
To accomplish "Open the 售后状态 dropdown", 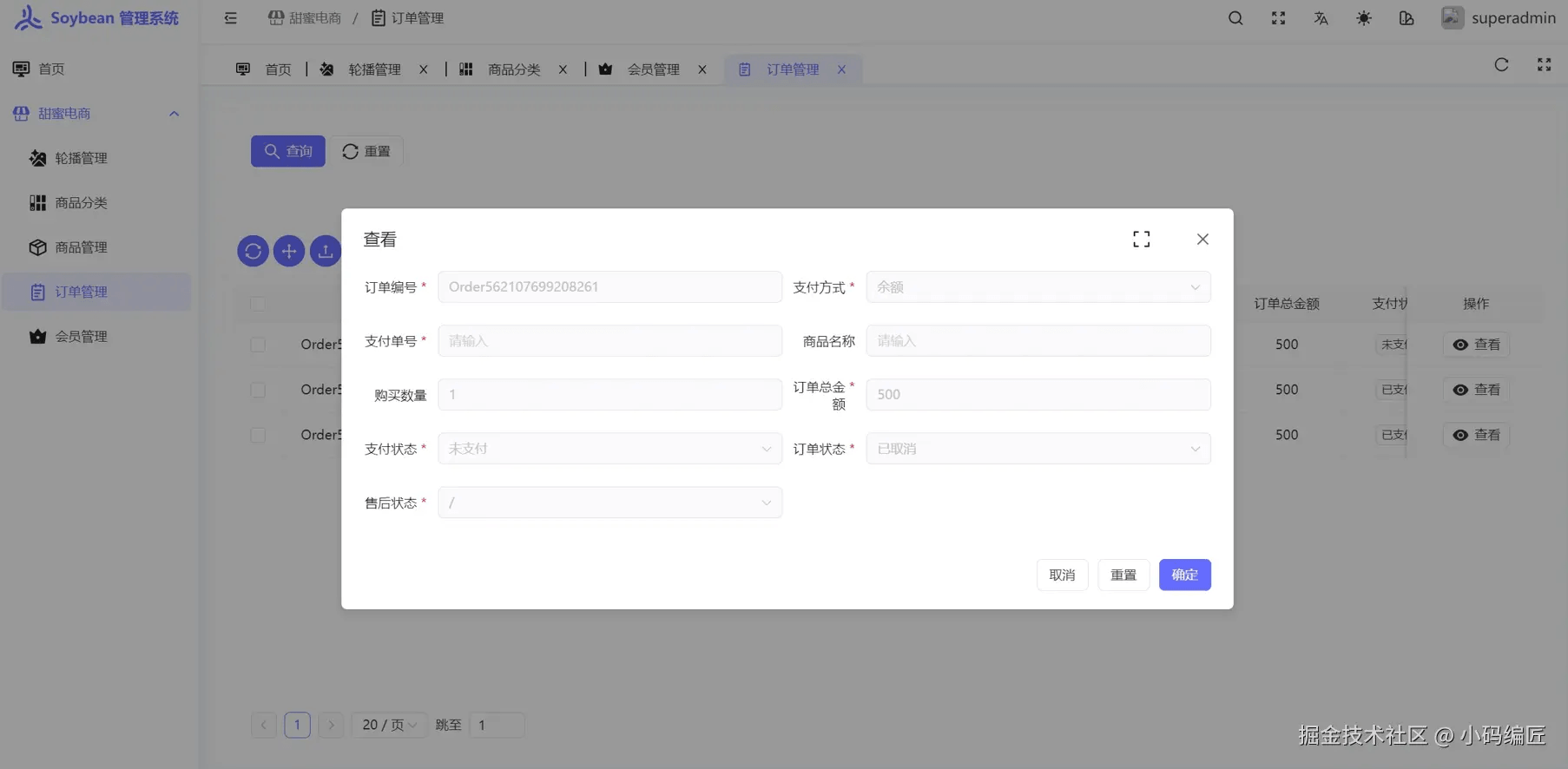I will point(609,503).
